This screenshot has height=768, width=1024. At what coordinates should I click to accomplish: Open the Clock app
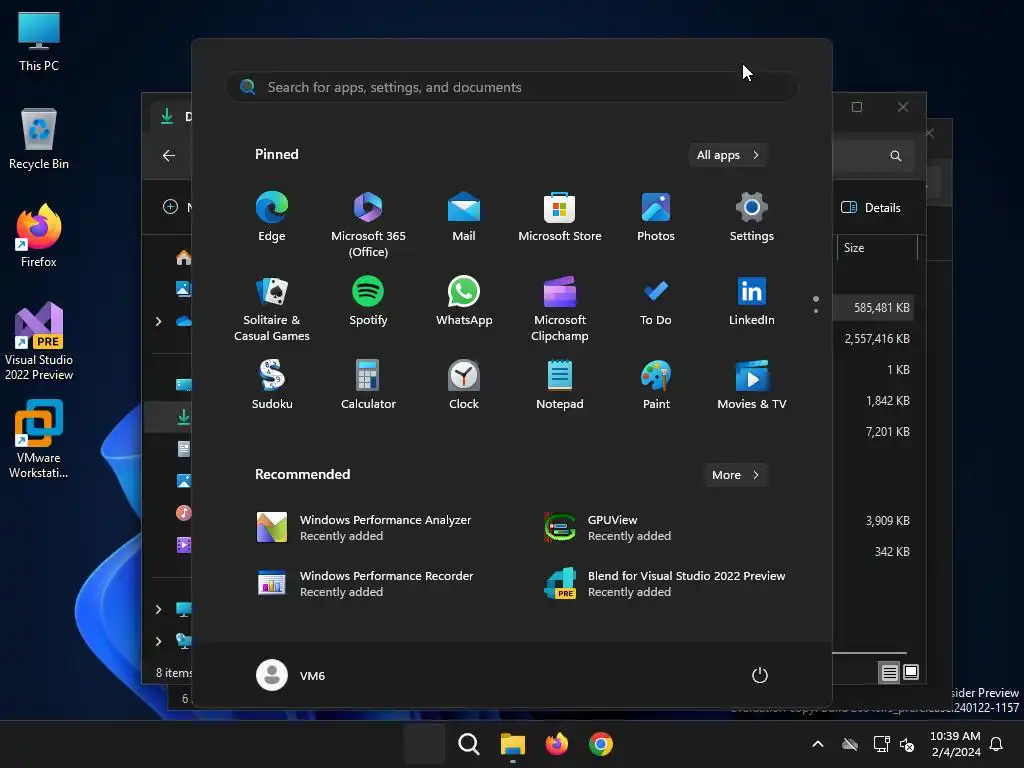pos(464,385)
